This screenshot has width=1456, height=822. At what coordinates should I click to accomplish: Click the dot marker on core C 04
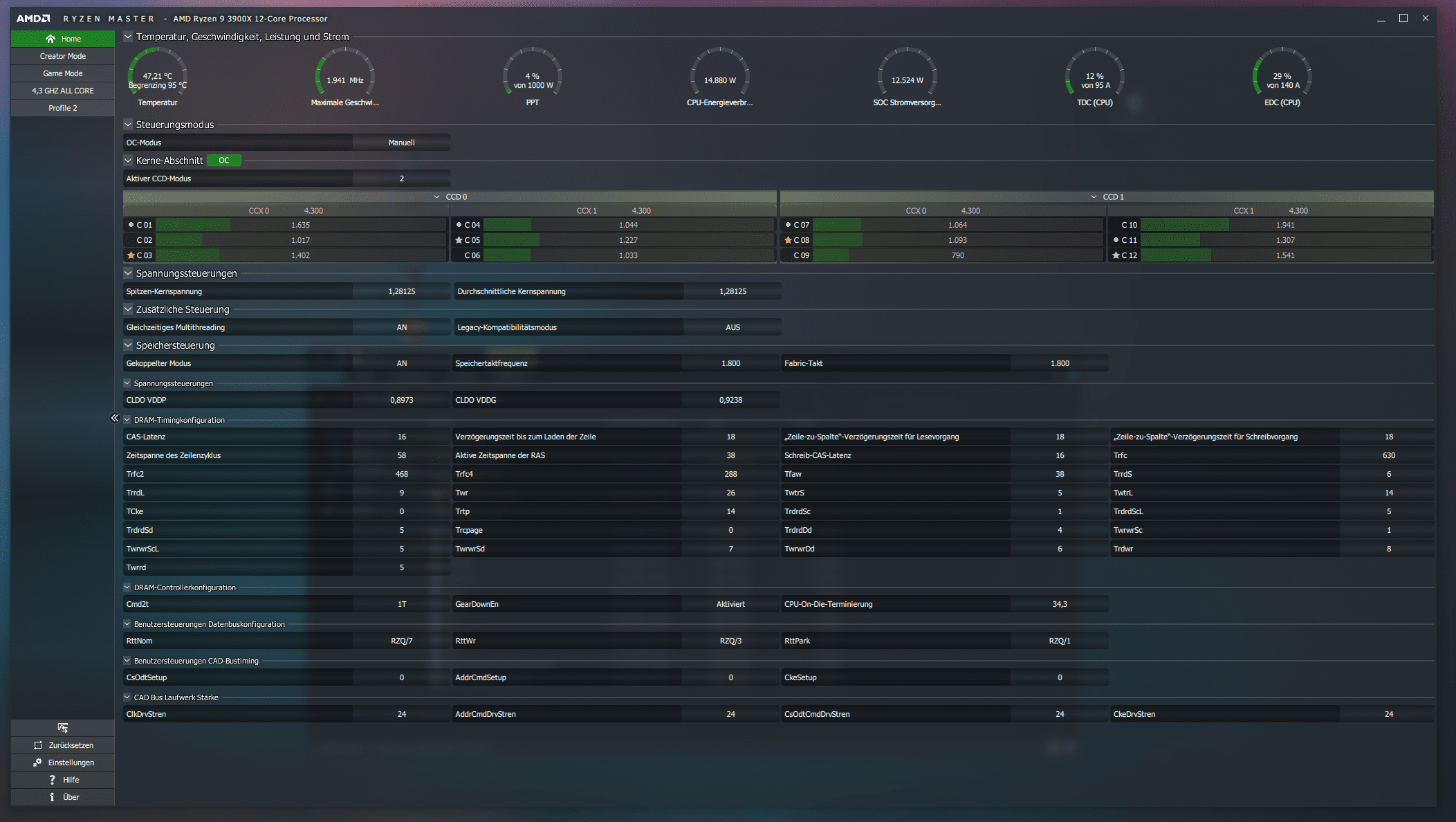click(459, 225)
